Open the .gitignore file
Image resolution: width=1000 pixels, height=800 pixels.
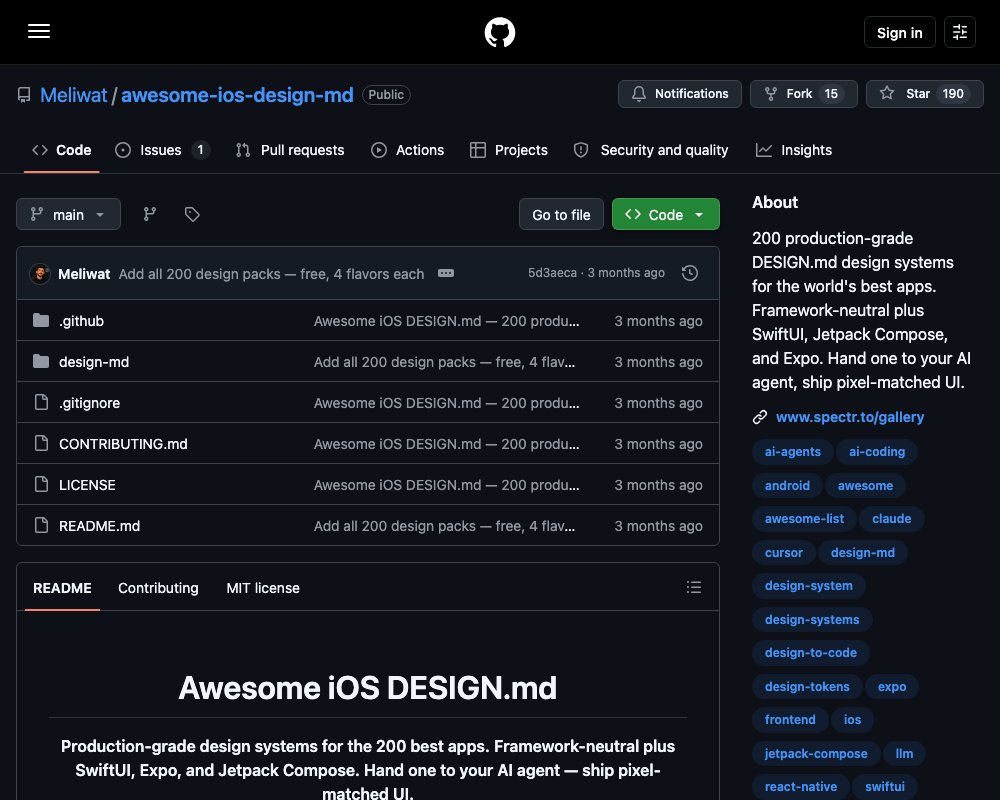(89, 403)
